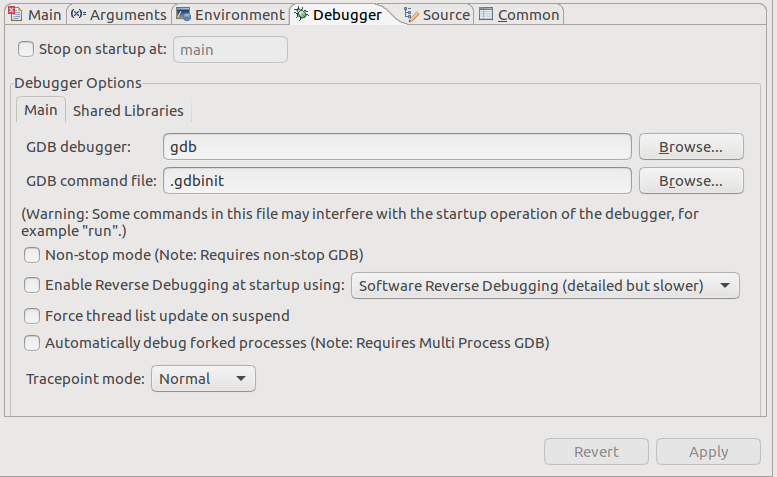Enable automatically debug forked processes
This screenshot has width=777, height=477.
pos(32,343)
